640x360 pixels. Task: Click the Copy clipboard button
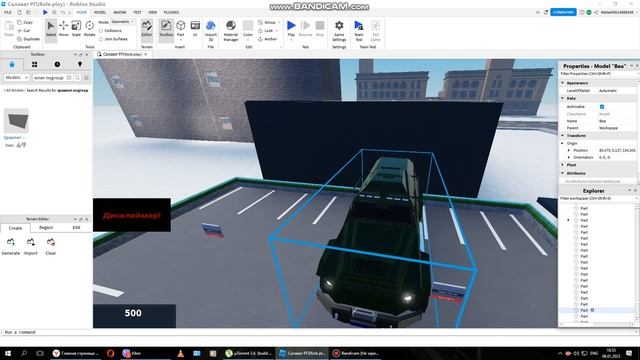pyautogui.click(x=25, y=22)
